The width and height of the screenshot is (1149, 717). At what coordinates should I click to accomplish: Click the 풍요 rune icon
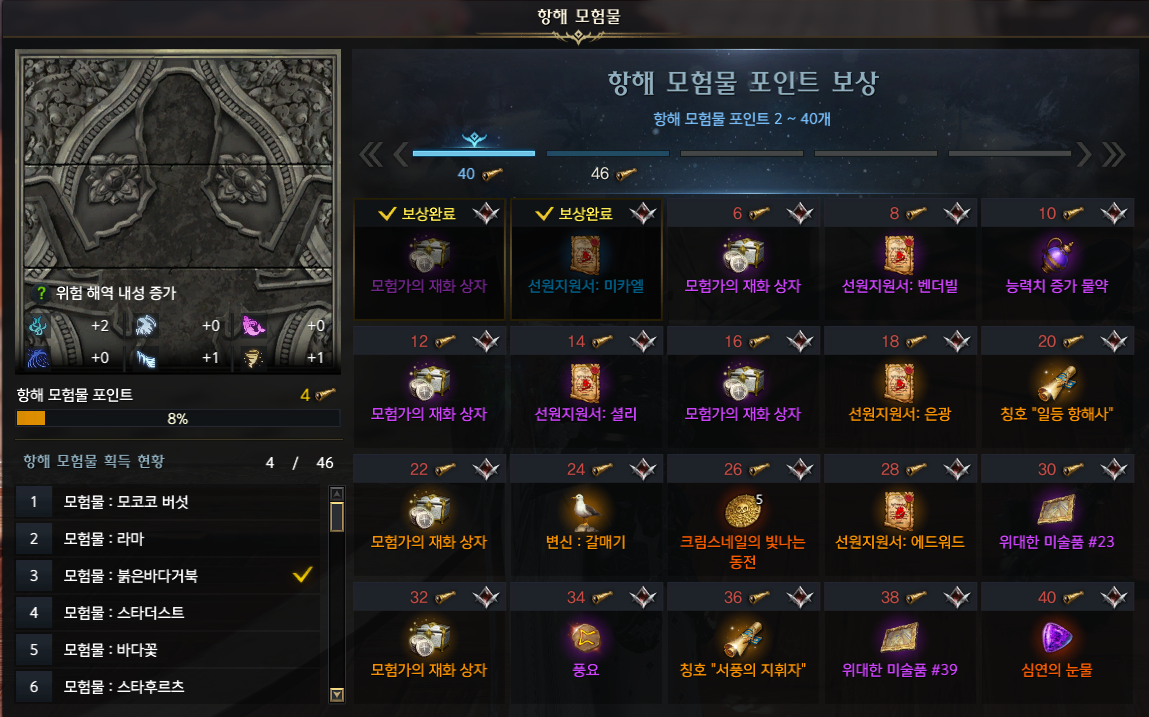[585, 638]
